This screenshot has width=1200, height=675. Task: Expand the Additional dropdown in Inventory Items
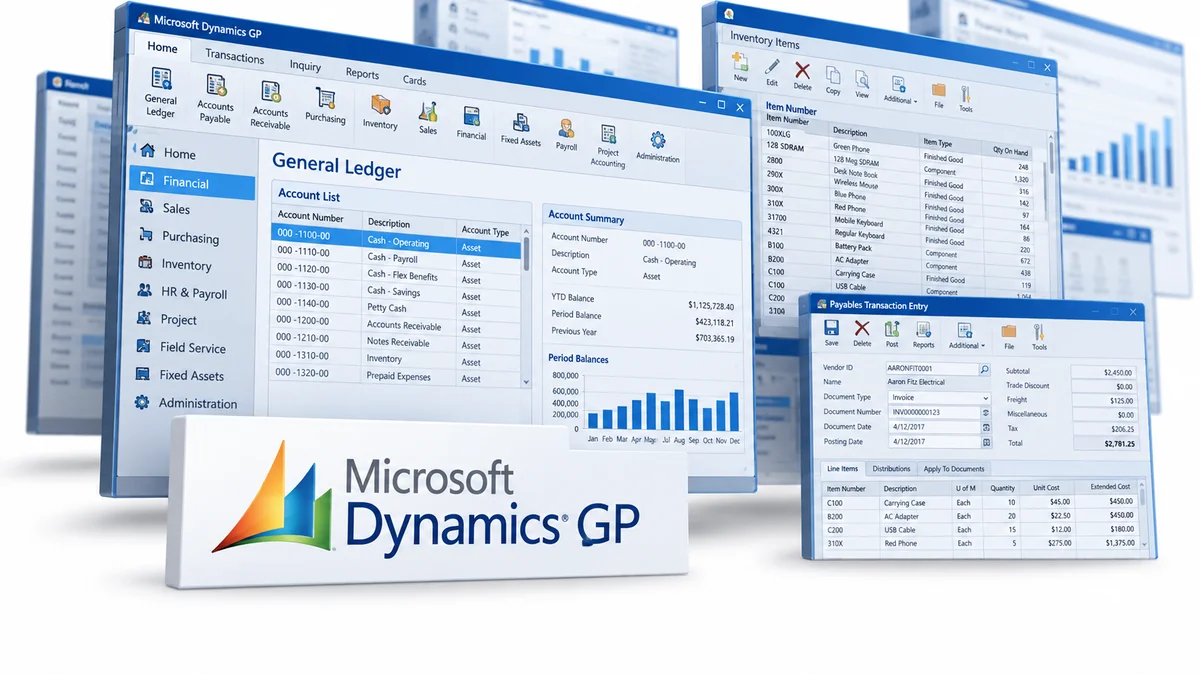point(900,89)
